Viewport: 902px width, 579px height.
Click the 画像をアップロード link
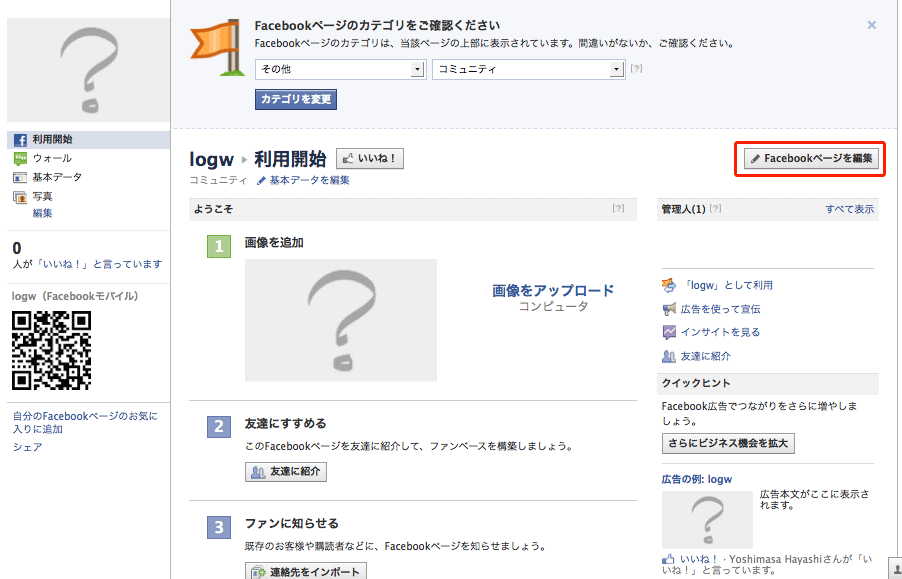[x=553, y=291]
